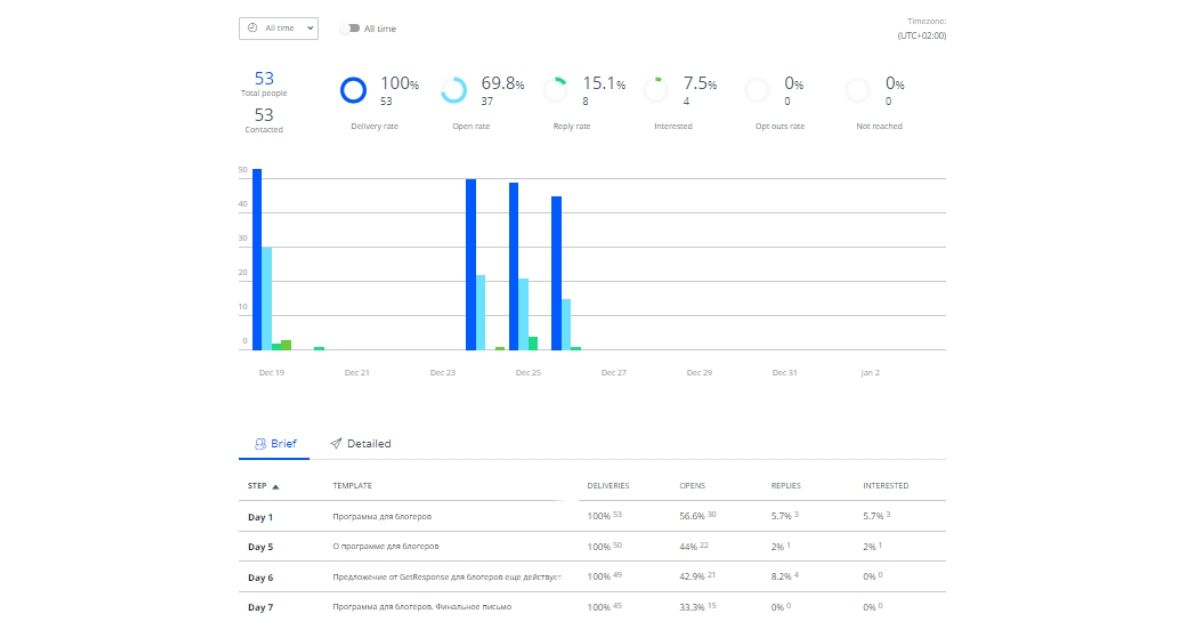
Task: Click the Delivery rate donut chart icon
Action: point(353,91)
